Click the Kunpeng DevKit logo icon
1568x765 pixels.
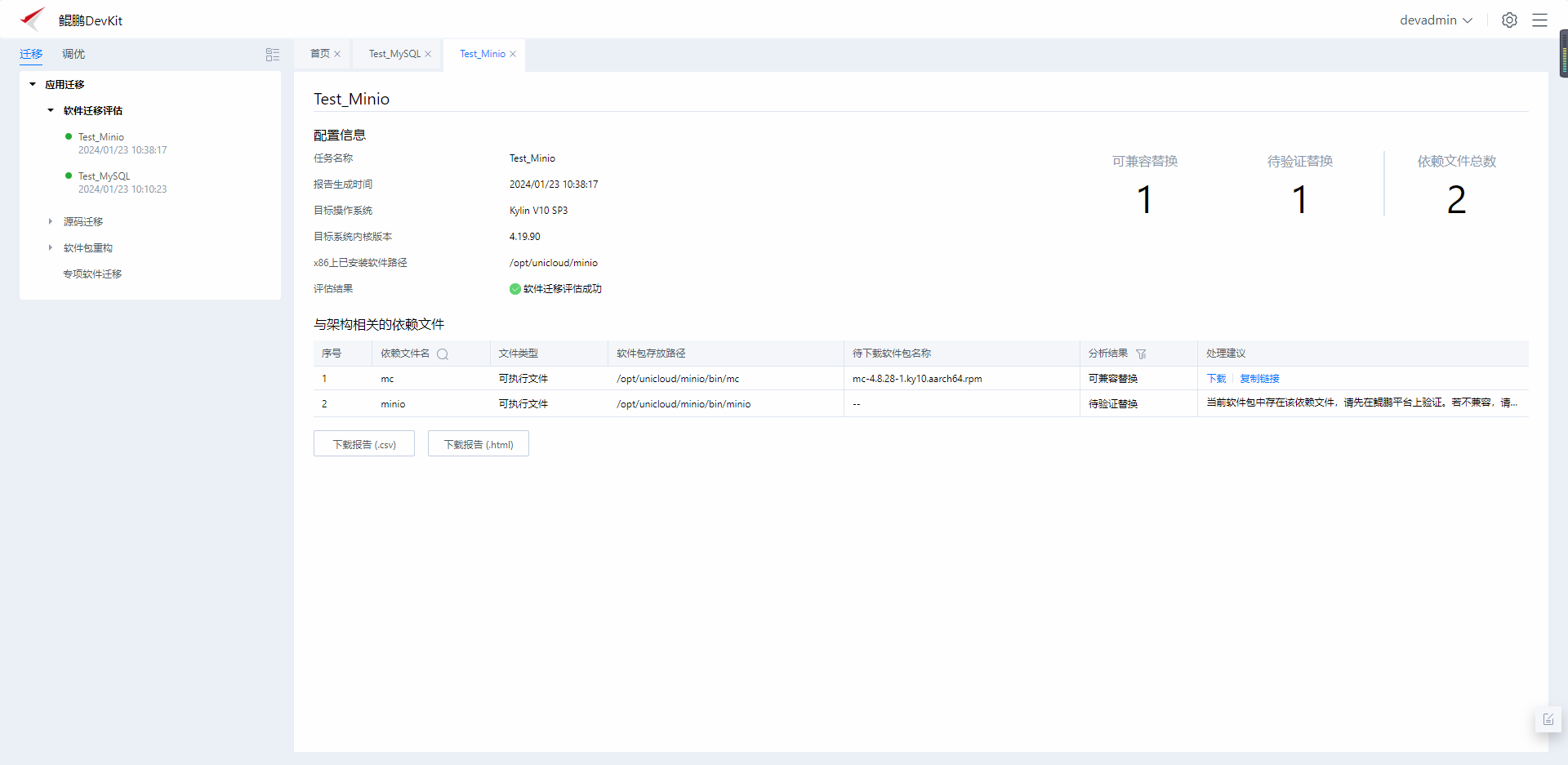[33, 19]
